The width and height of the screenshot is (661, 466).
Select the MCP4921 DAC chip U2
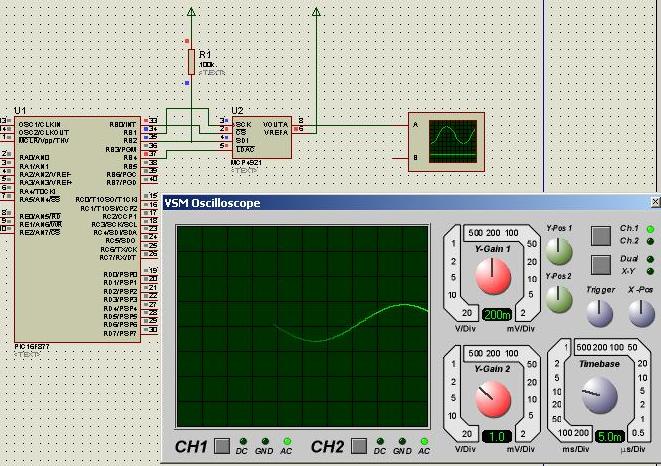click(262, 137)
